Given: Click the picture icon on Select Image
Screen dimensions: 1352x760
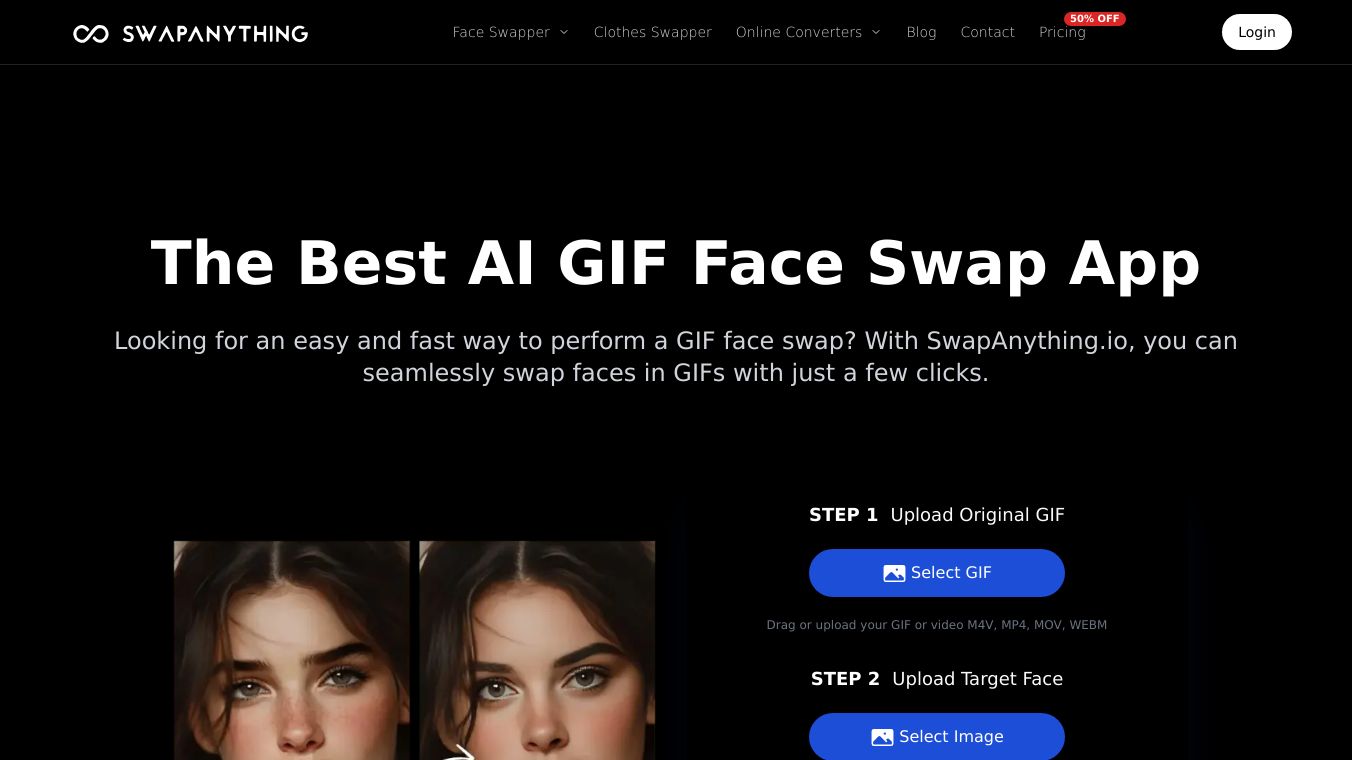Looking at the screenshot, I should click(882, 737).
